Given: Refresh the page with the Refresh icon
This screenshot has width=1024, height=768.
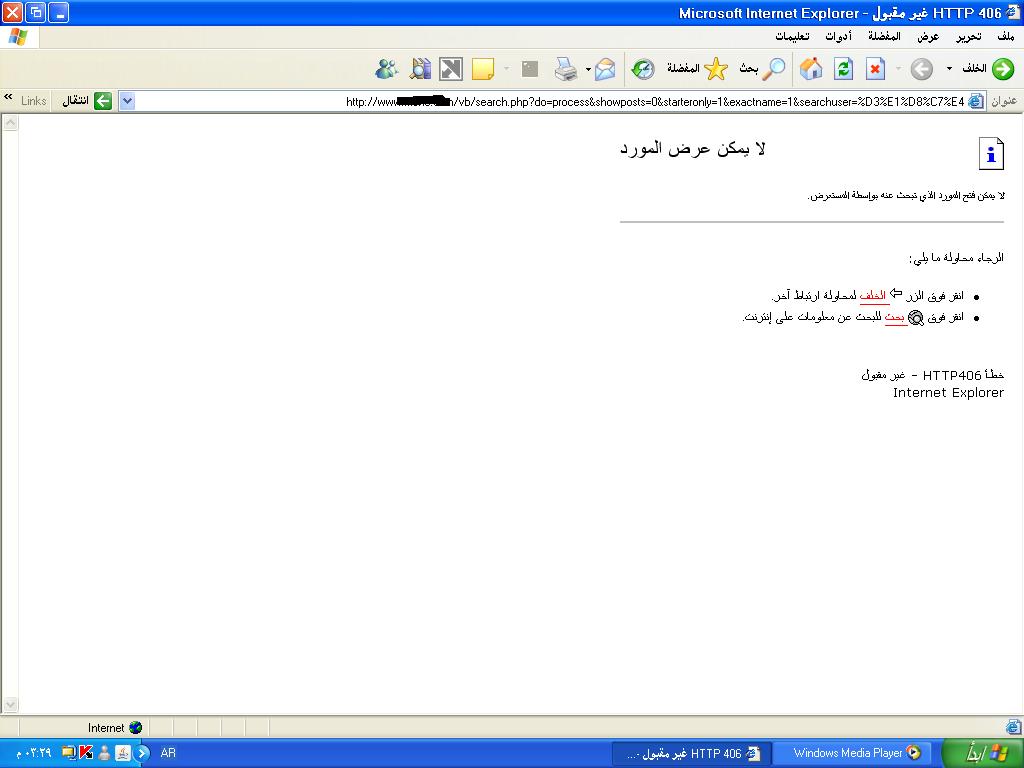Looking at the screenshot, I should click(x=843, y=69).
